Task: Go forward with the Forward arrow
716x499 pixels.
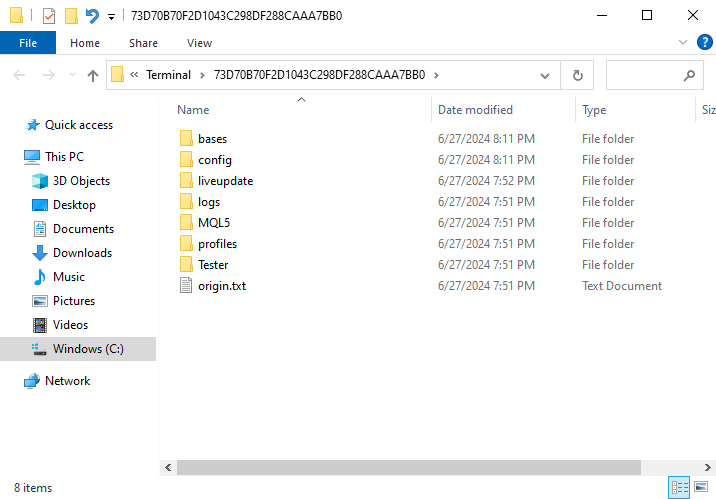Action: pos(48,75)
